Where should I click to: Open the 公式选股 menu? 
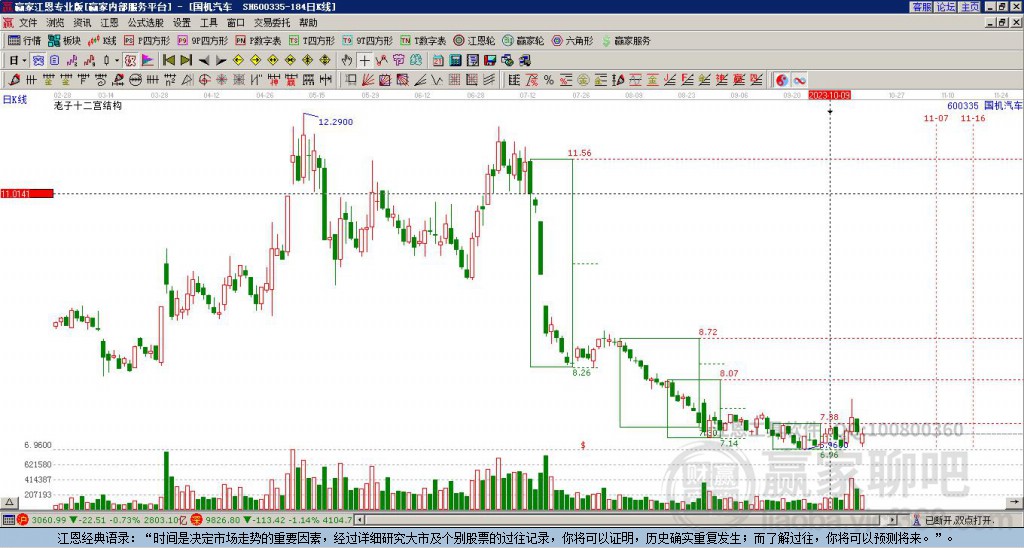[x=146, y=23]
